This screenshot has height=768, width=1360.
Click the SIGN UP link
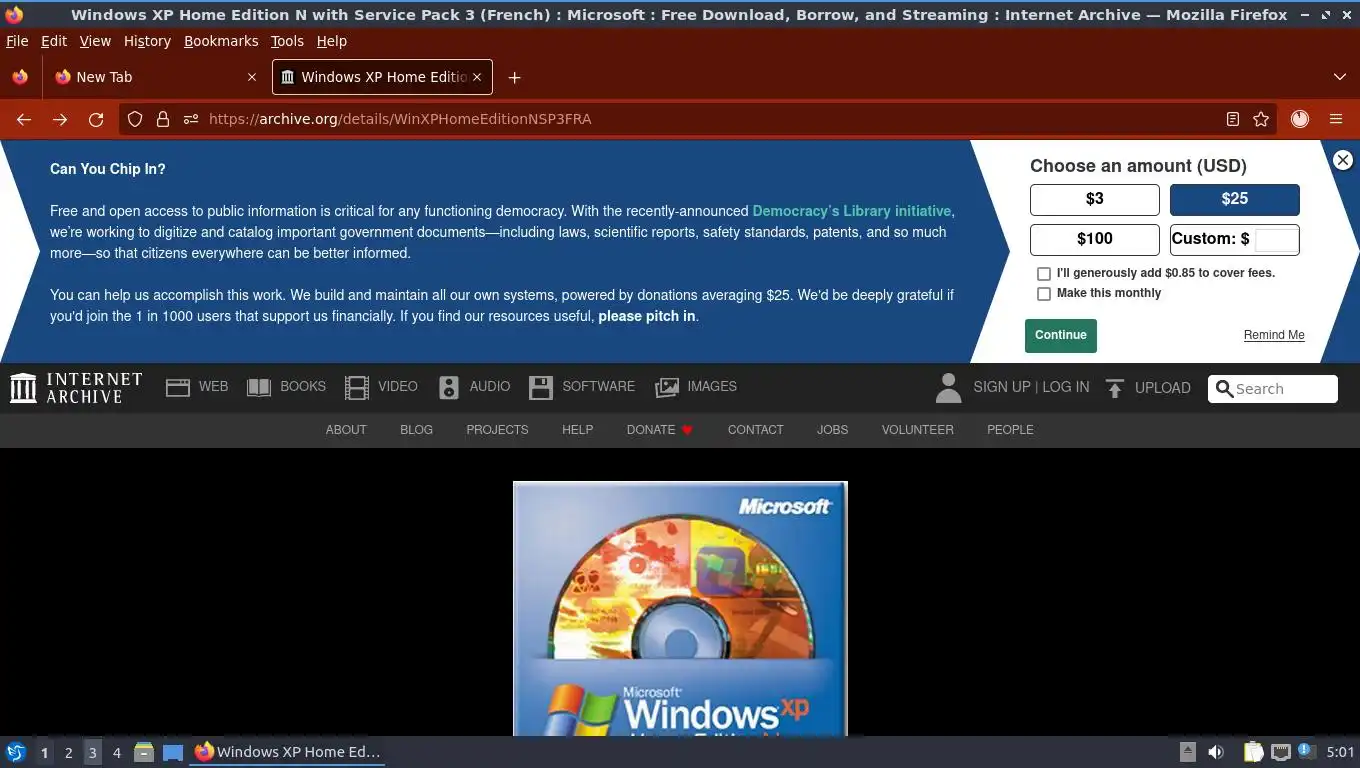tap(1001, 387)
